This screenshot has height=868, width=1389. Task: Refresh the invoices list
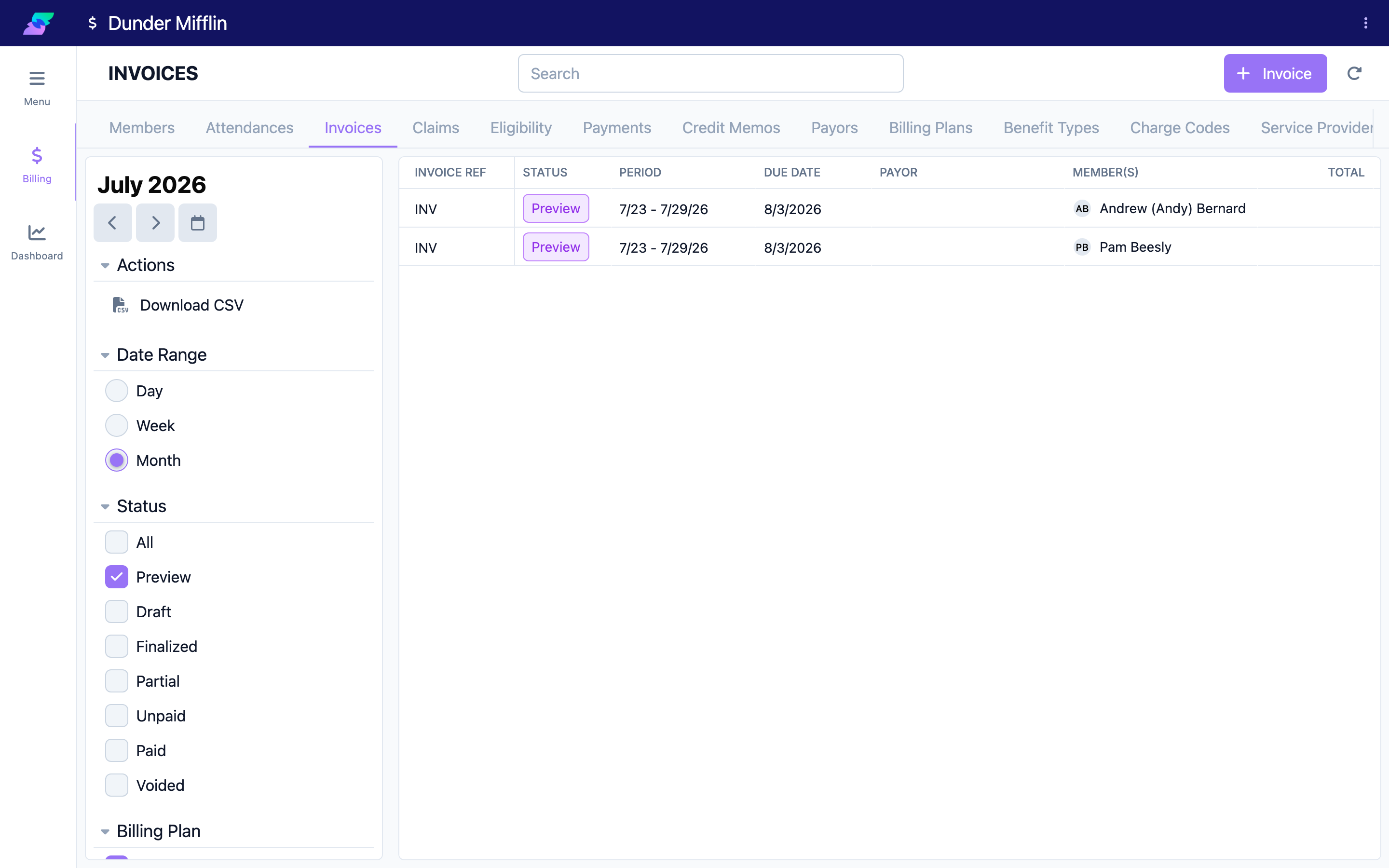1354,73
